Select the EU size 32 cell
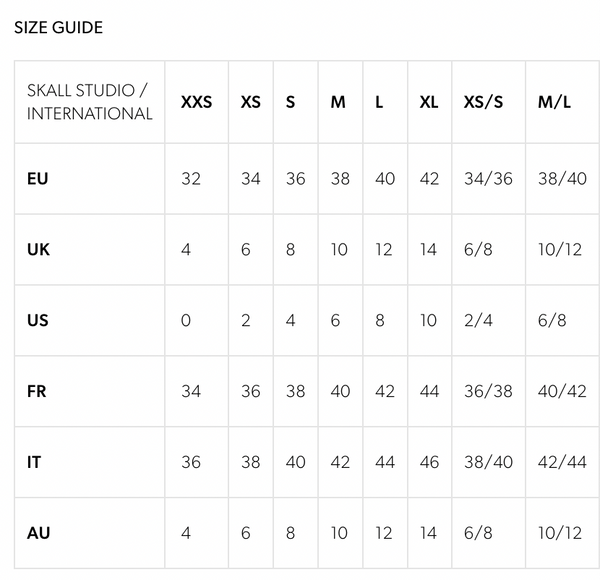Viewport: 600px width, 580px height. click(x=191, y=179)
